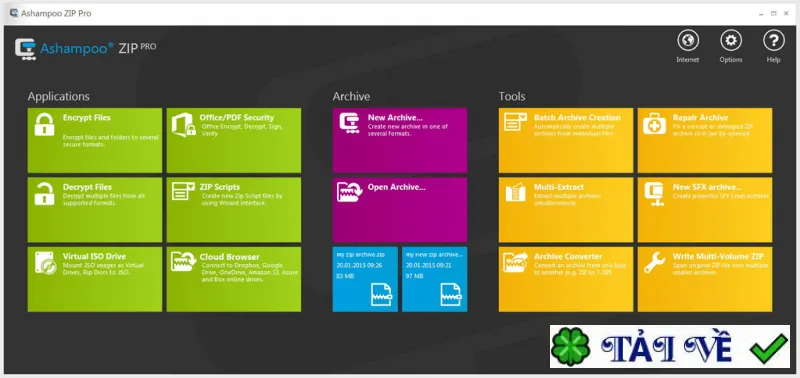
Task: Click the 'Help' label
Action: (x=773, y=60)
